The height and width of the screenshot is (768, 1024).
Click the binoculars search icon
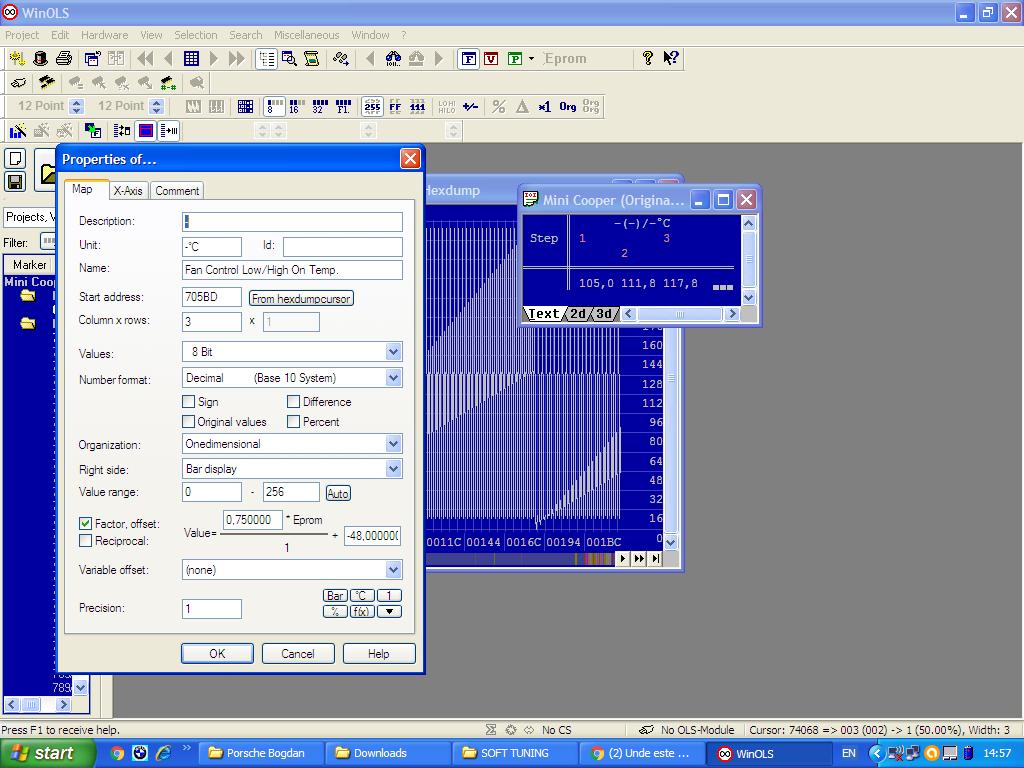click(x=393, y=59)
